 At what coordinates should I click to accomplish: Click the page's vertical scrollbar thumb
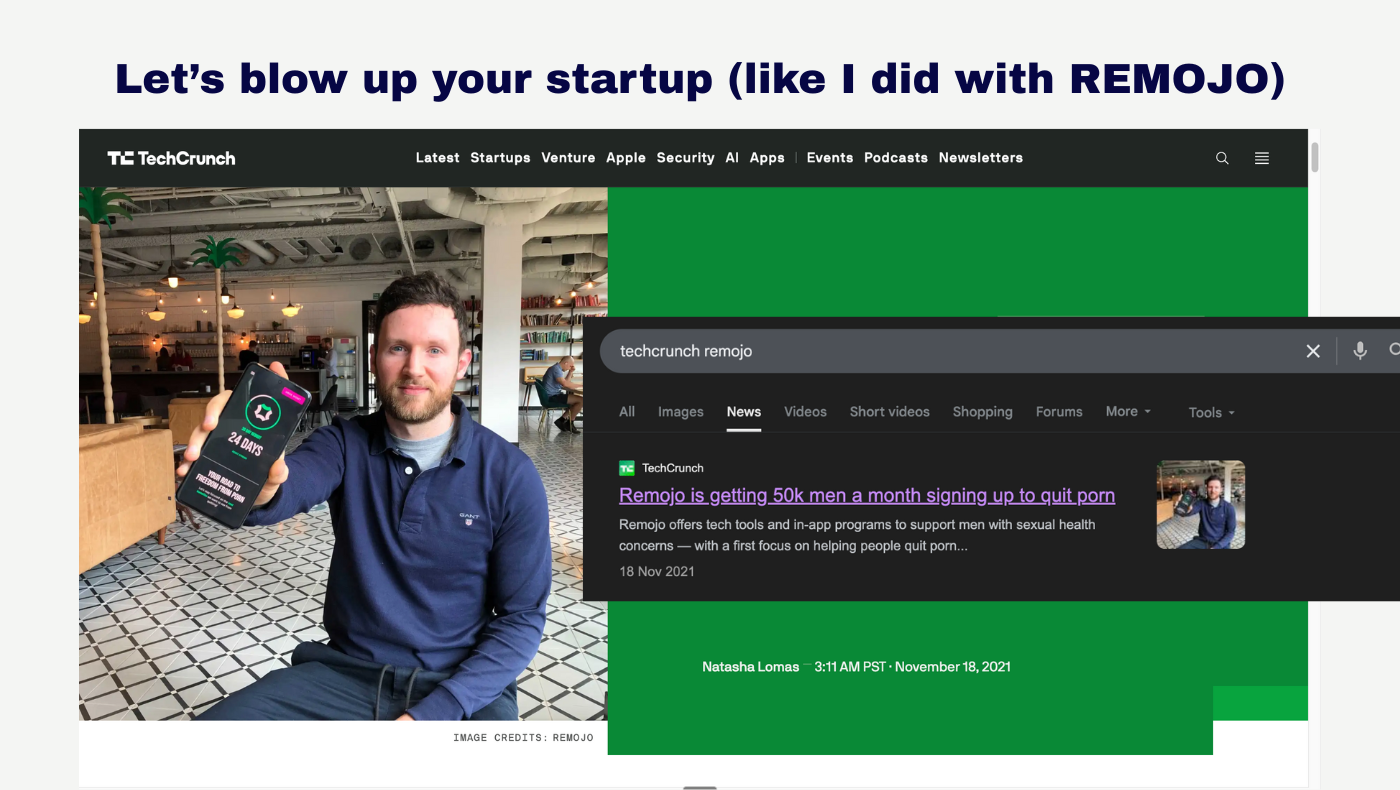pyautogui.click(x=1315, y=157)
